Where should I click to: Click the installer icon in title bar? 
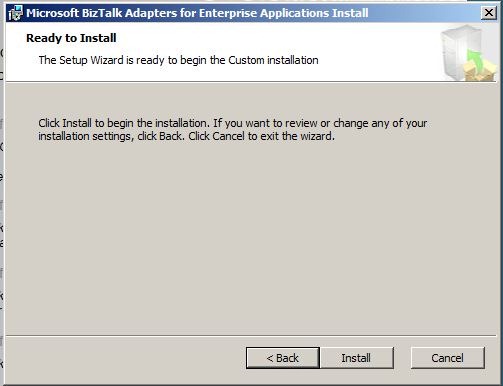click(x=15, y=13)
